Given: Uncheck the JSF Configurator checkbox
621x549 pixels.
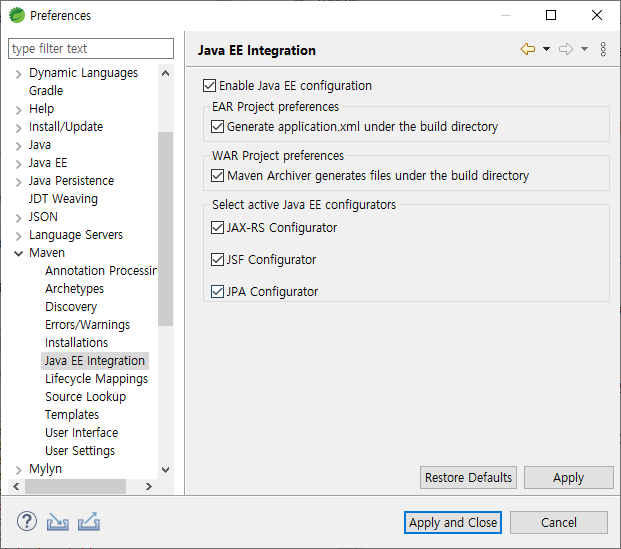Looking at the screenshot, I should pos(217,260).
